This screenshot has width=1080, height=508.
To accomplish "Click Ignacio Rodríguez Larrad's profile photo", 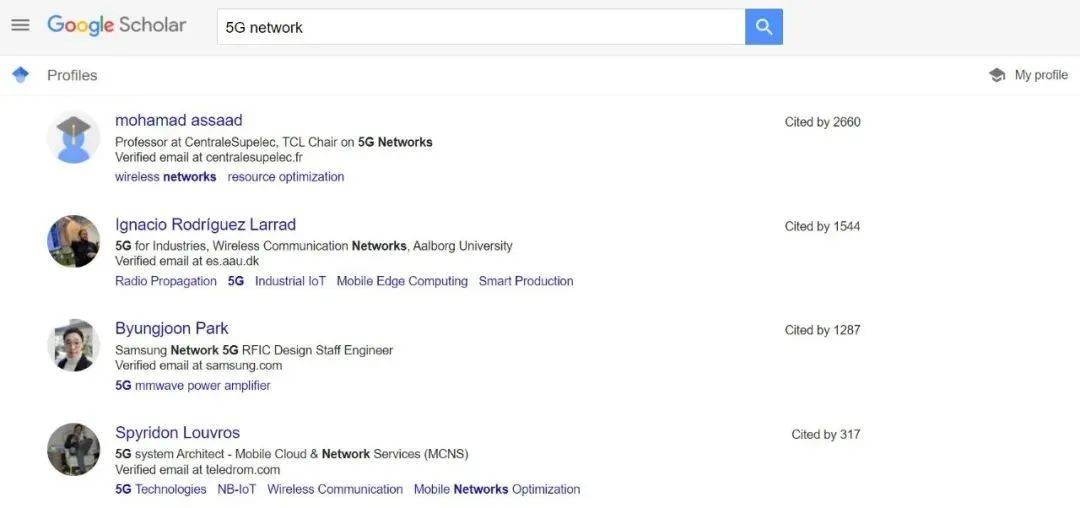I will pos(73,241).
